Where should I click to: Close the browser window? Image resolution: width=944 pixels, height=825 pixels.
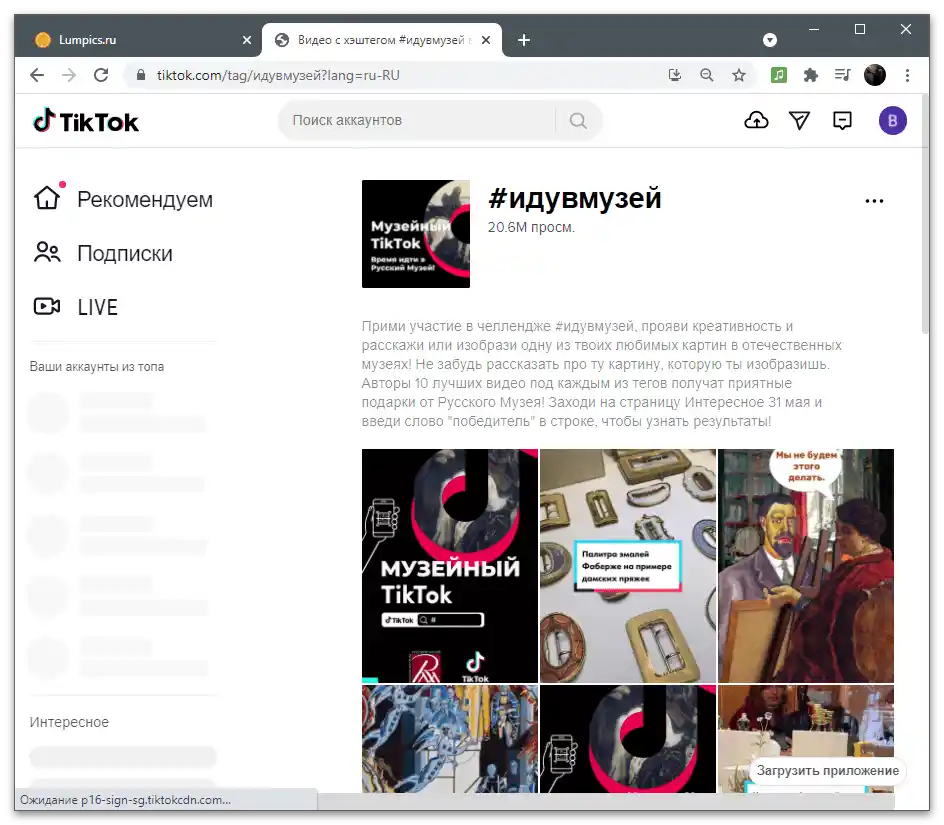tap(905, 29)
